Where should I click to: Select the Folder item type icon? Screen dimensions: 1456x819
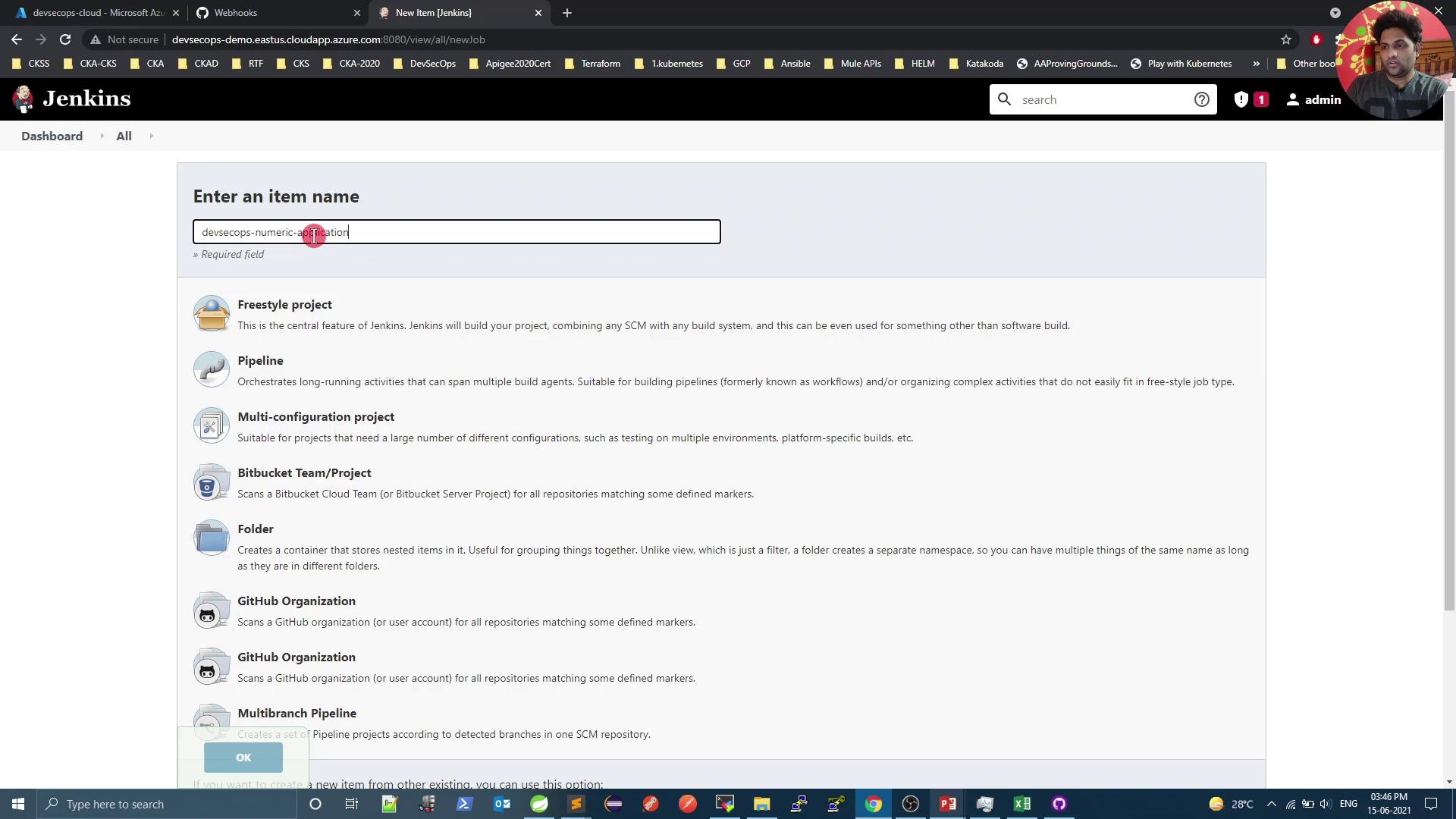click(211, 538)
